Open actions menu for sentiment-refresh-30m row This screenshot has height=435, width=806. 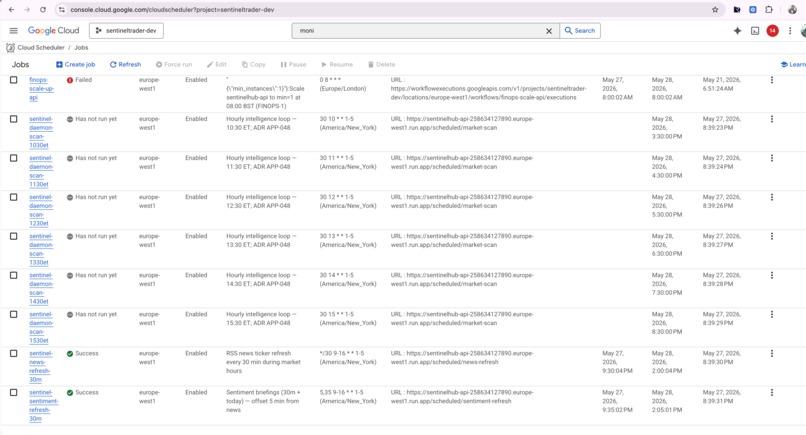tap(772, 392)
